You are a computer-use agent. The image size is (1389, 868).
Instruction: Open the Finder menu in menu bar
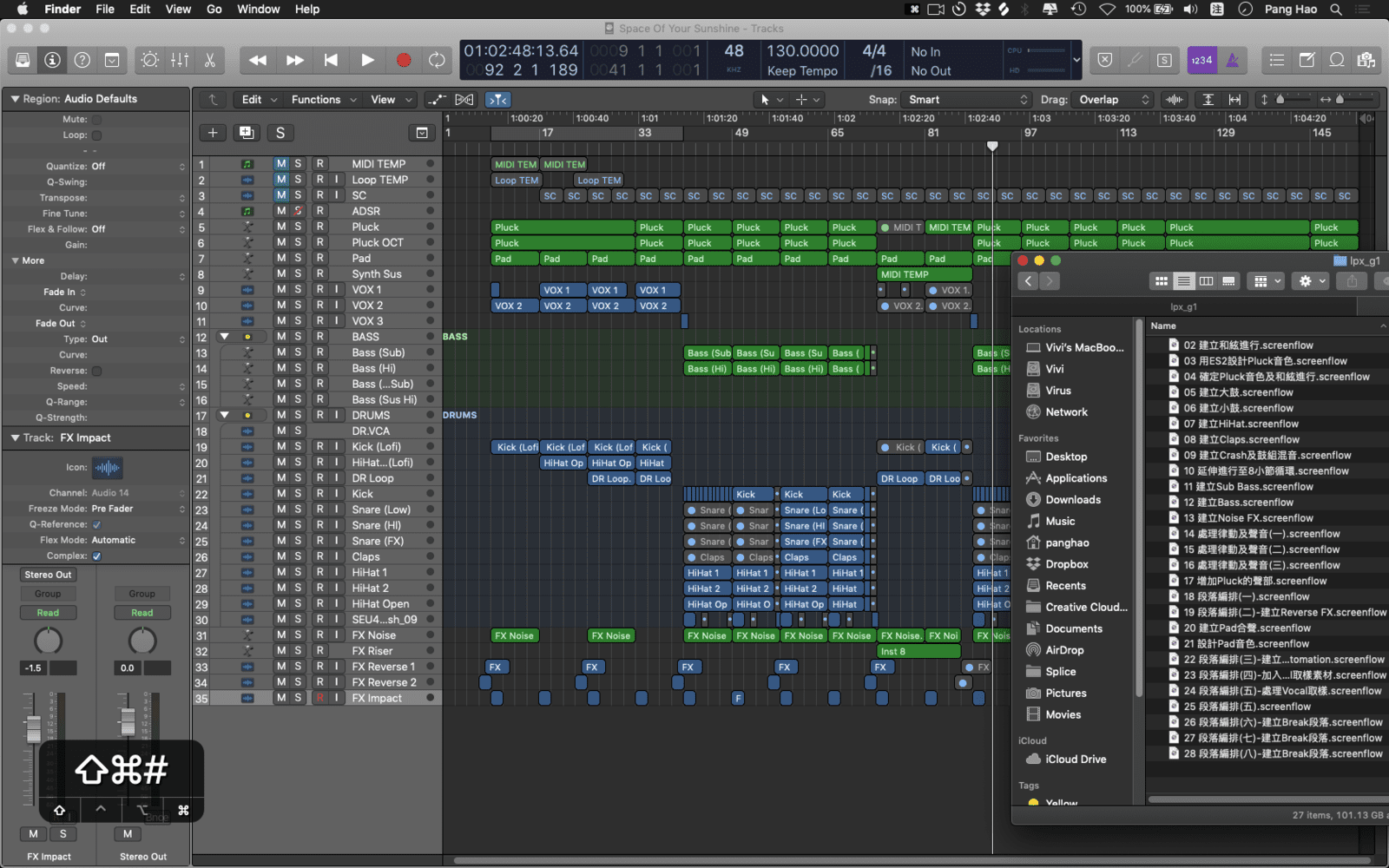coord(63,10)
